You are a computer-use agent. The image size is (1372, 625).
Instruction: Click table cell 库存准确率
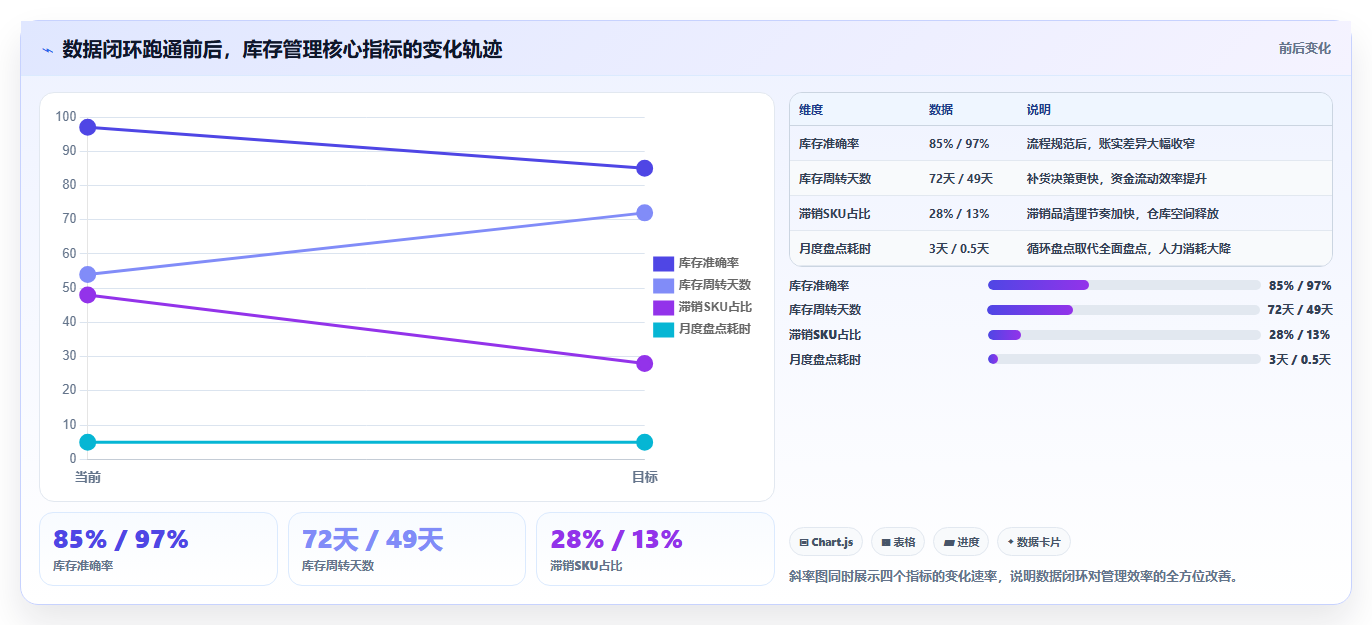click(829, 144)
